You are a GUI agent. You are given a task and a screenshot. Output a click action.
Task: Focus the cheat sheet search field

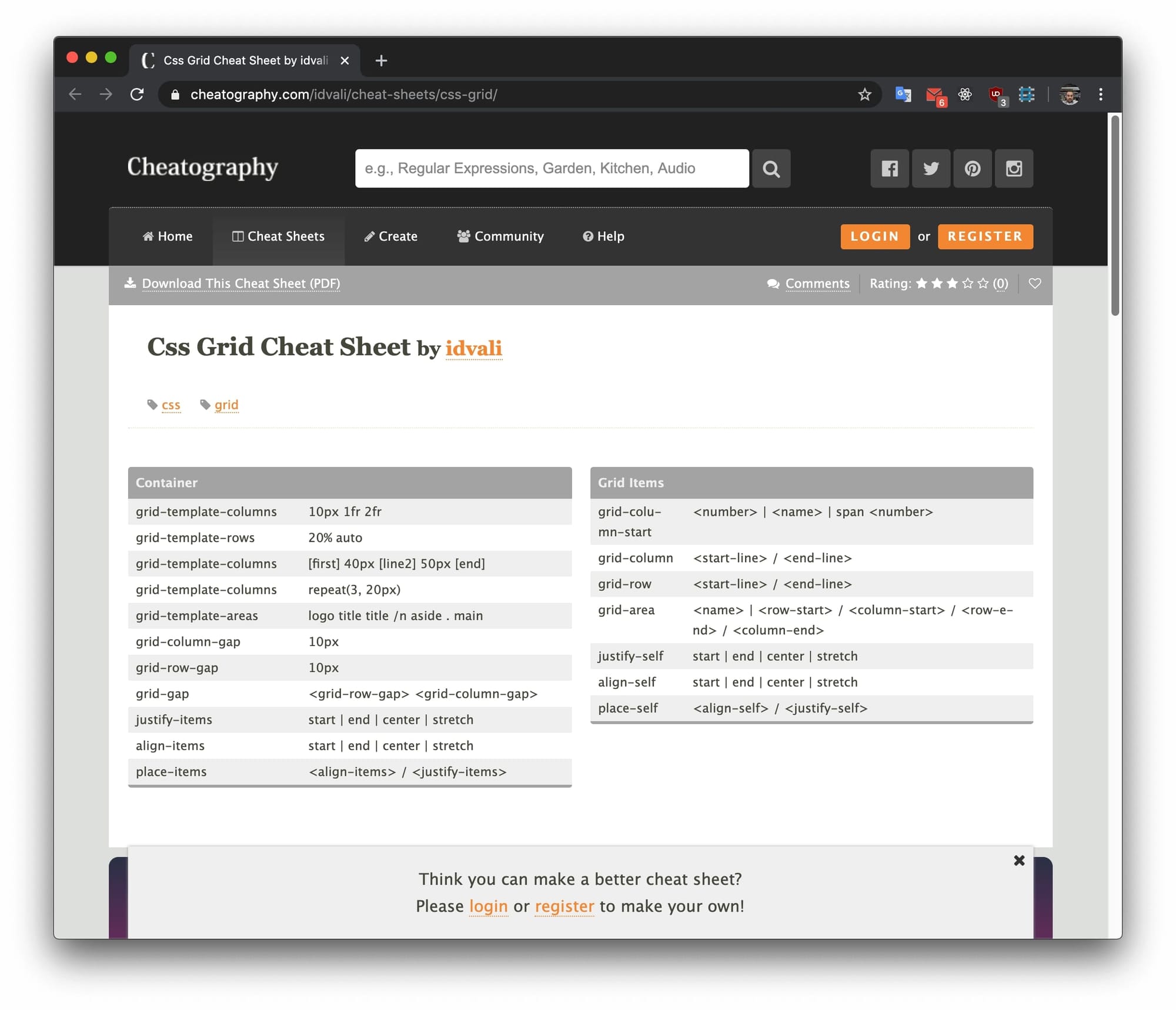[x=552, y=169]
